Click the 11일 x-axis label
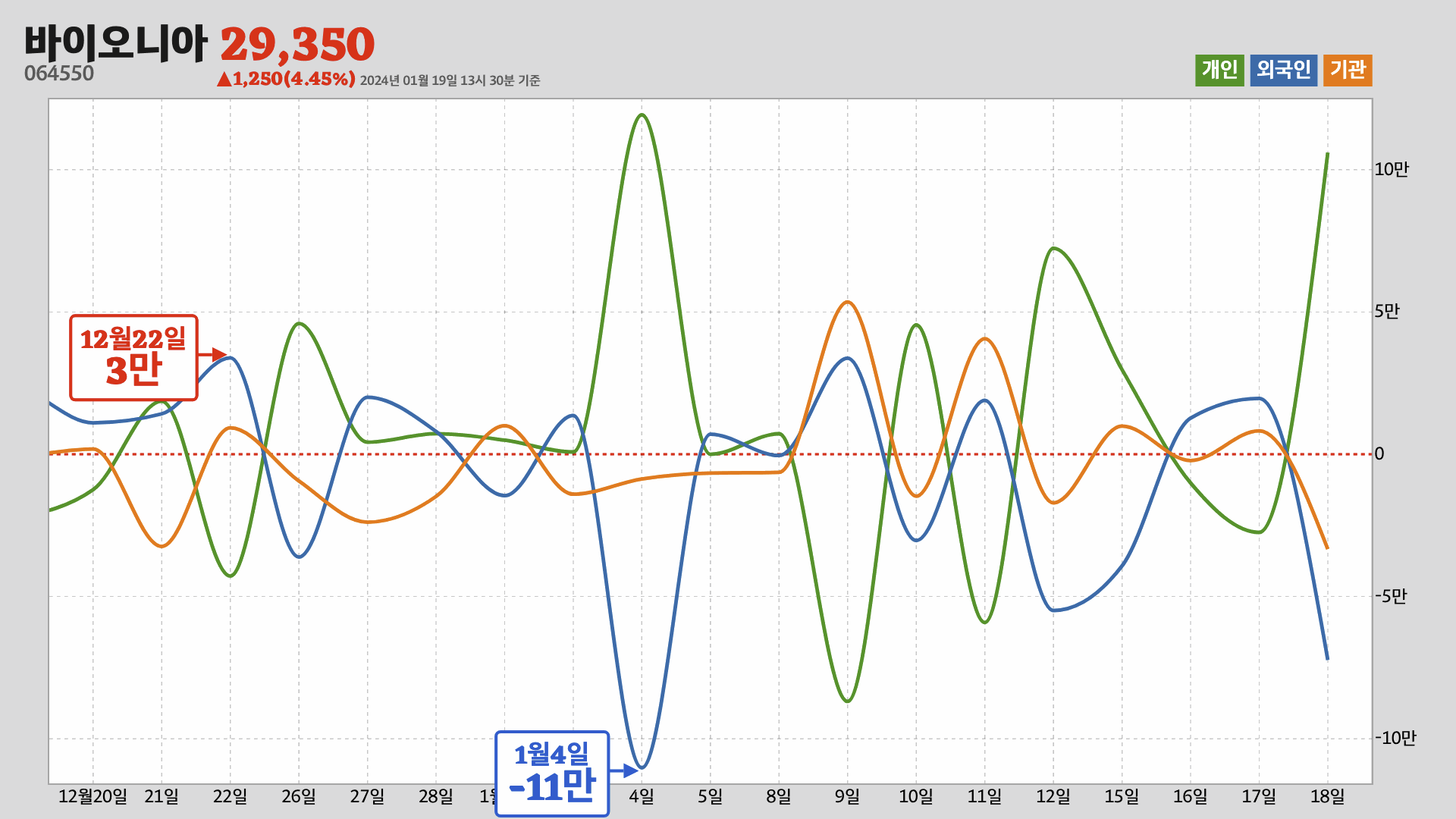 click(x=984, y=797)
